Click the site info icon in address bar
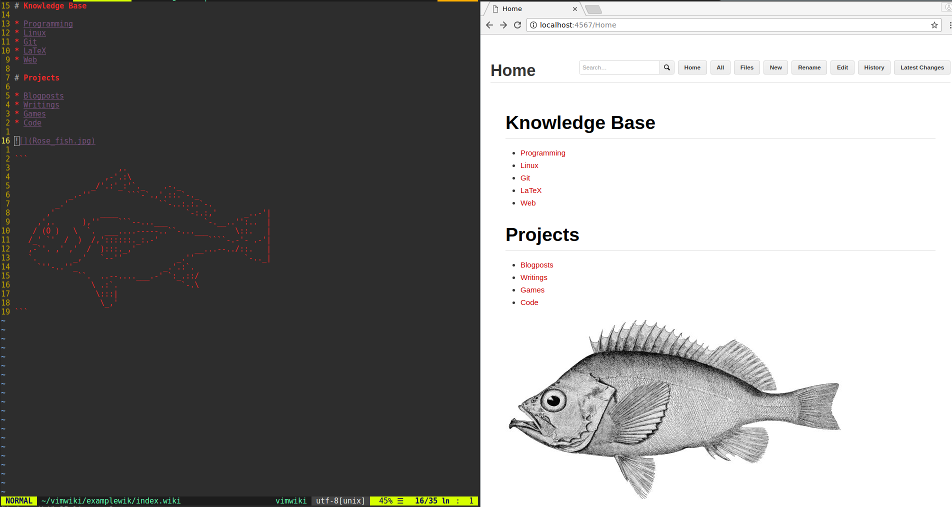This screenshot has width=952, height=507. (534, 25)
